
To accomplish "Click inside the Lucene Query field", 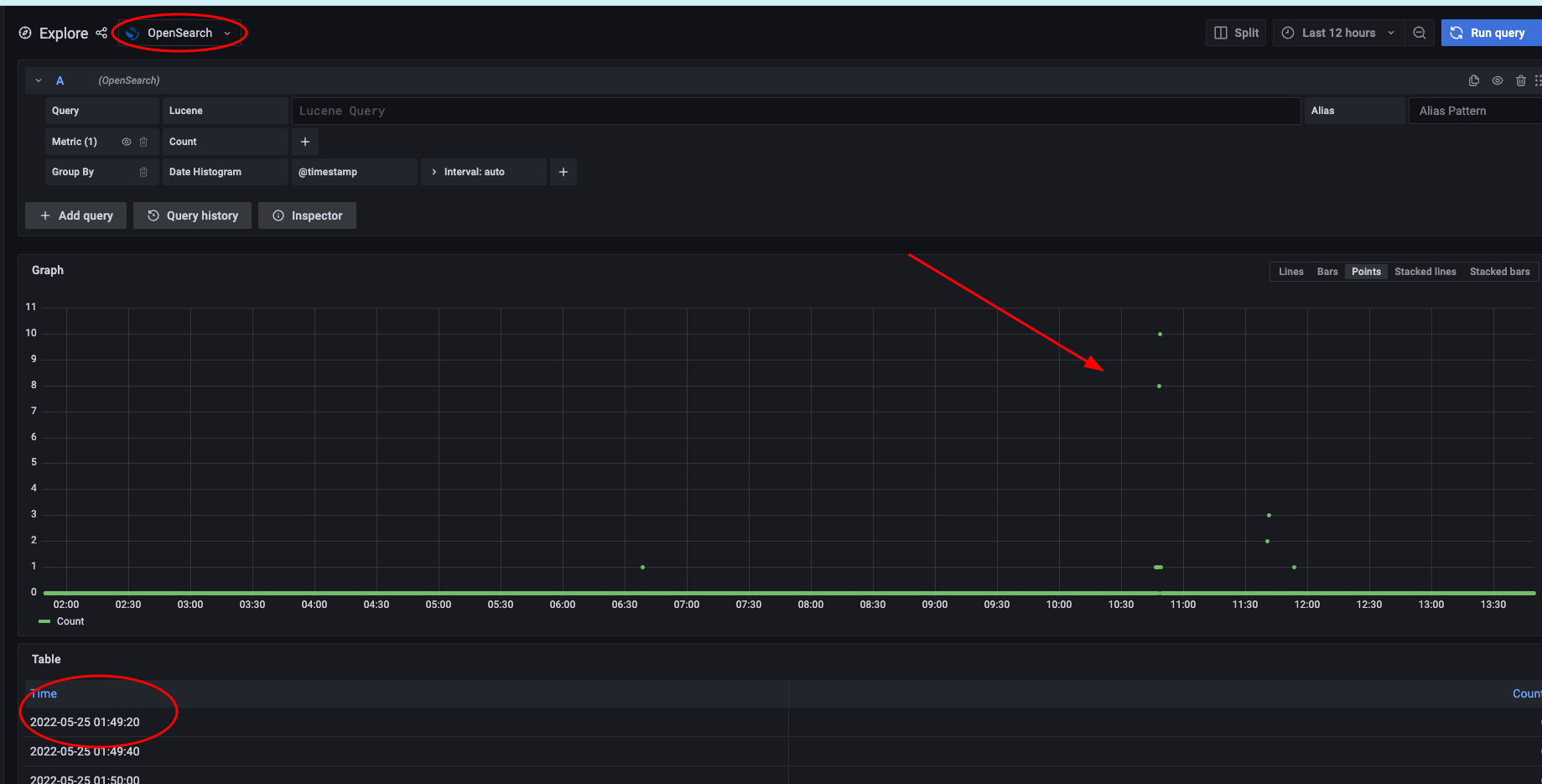I will click(x=797, y=110).
